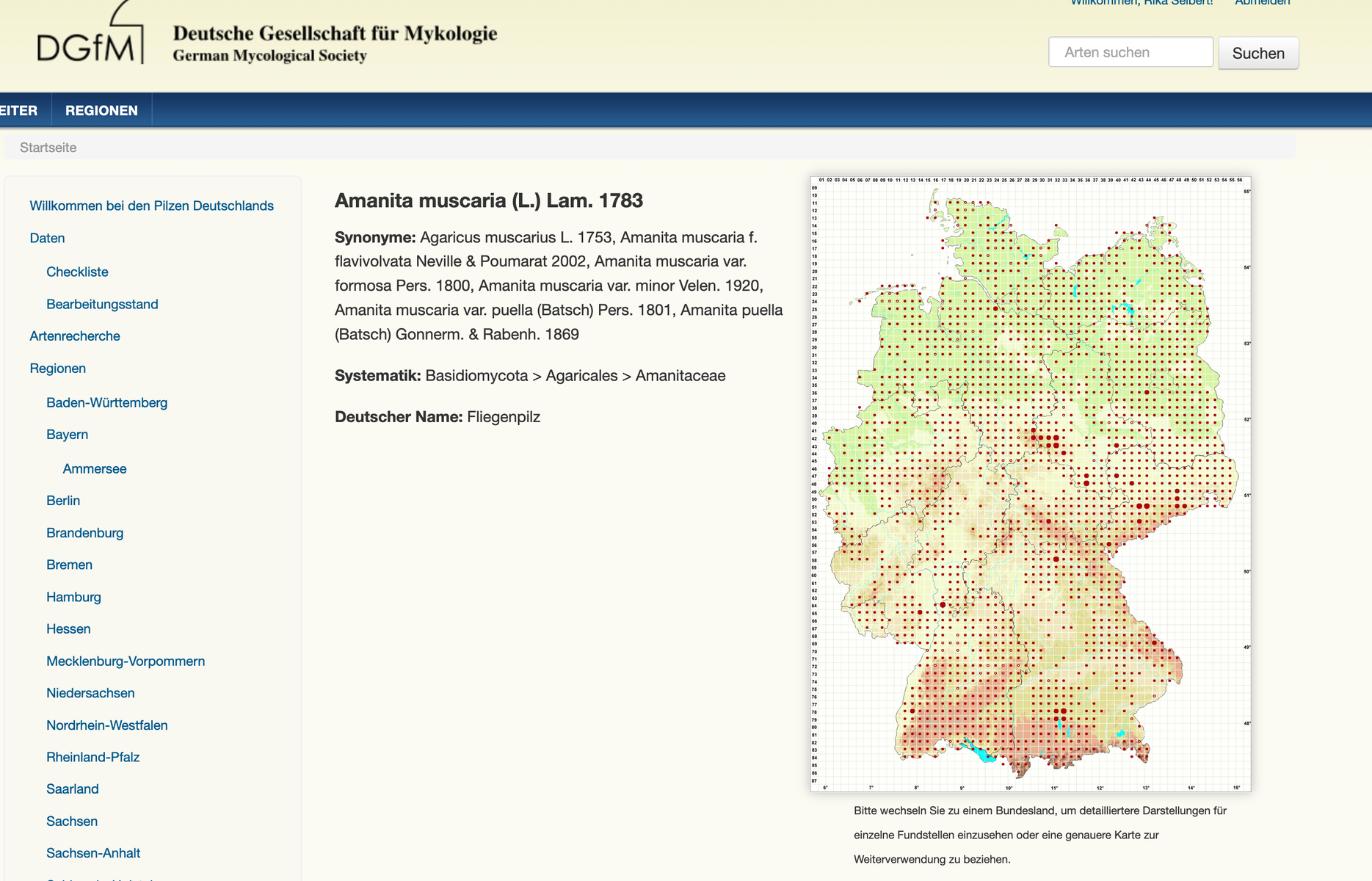Select Bayern region link
Viewport: 1372px width, 881px height.
click(67, 435)
